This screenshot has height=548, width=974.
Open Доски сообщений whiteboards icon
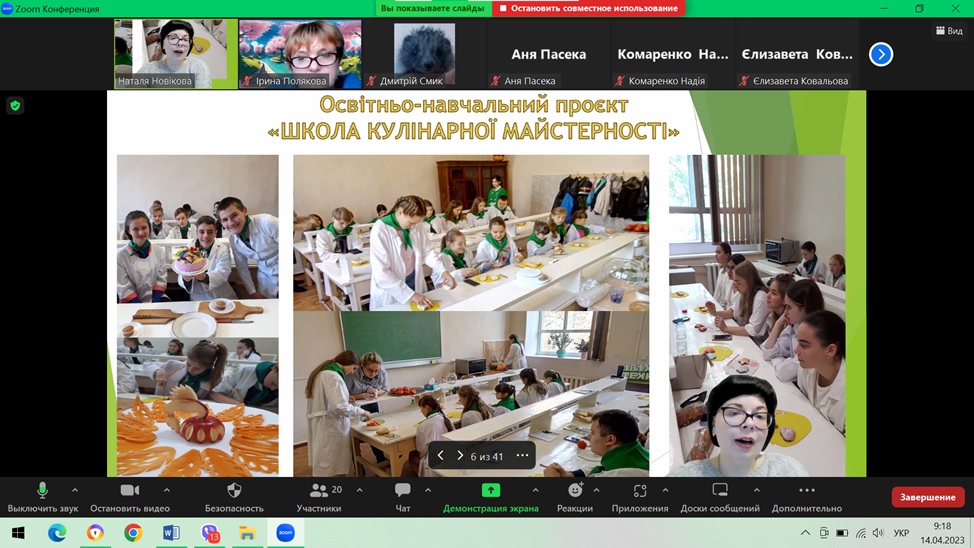coord(720,491)
